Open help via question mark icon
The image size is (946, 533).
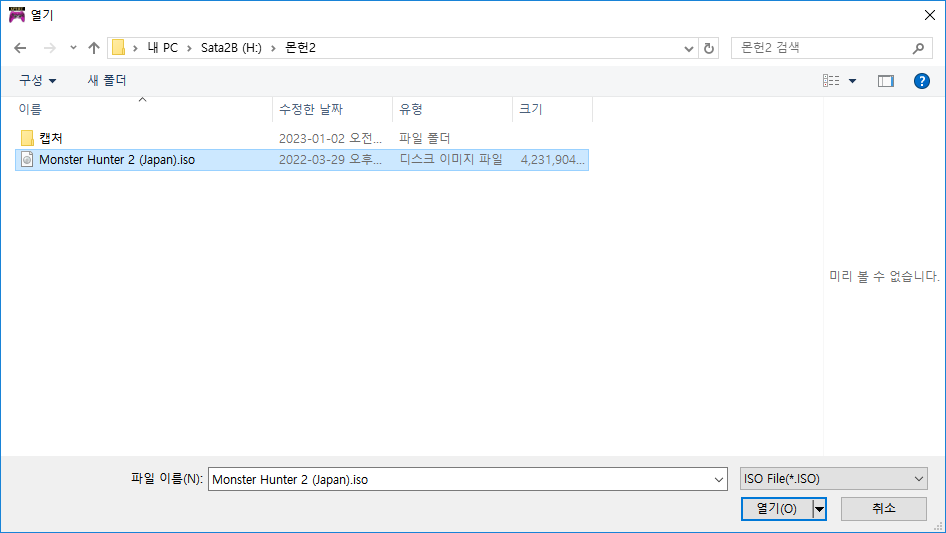[922, 81]
